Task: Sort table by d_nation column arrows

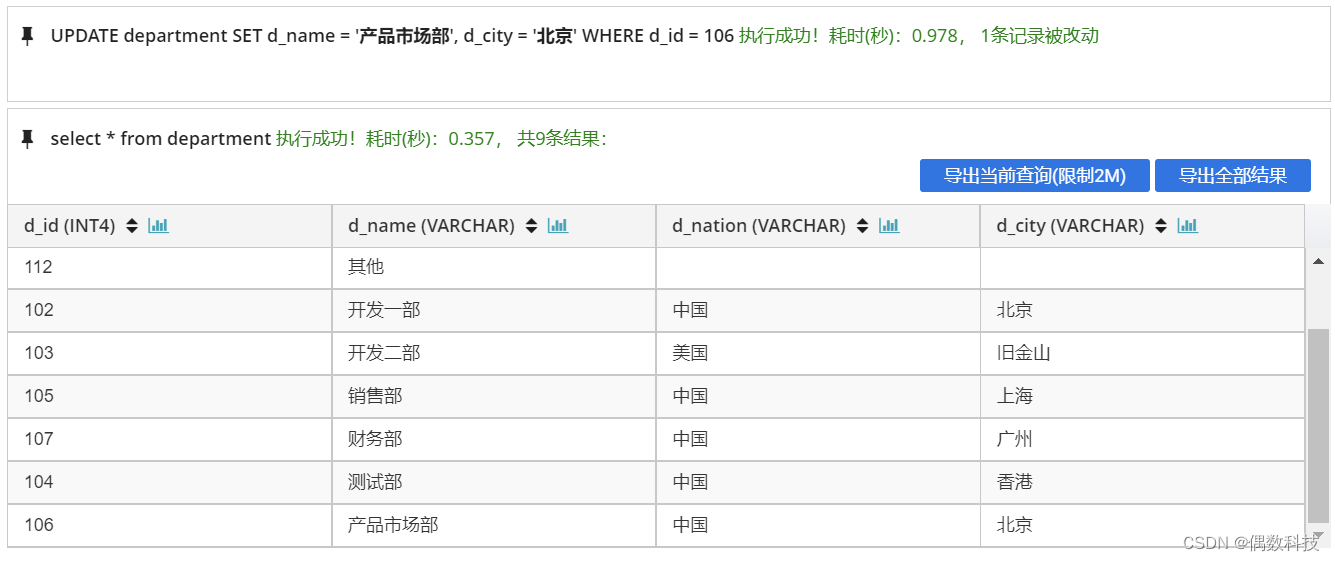Action: (862, 226)
